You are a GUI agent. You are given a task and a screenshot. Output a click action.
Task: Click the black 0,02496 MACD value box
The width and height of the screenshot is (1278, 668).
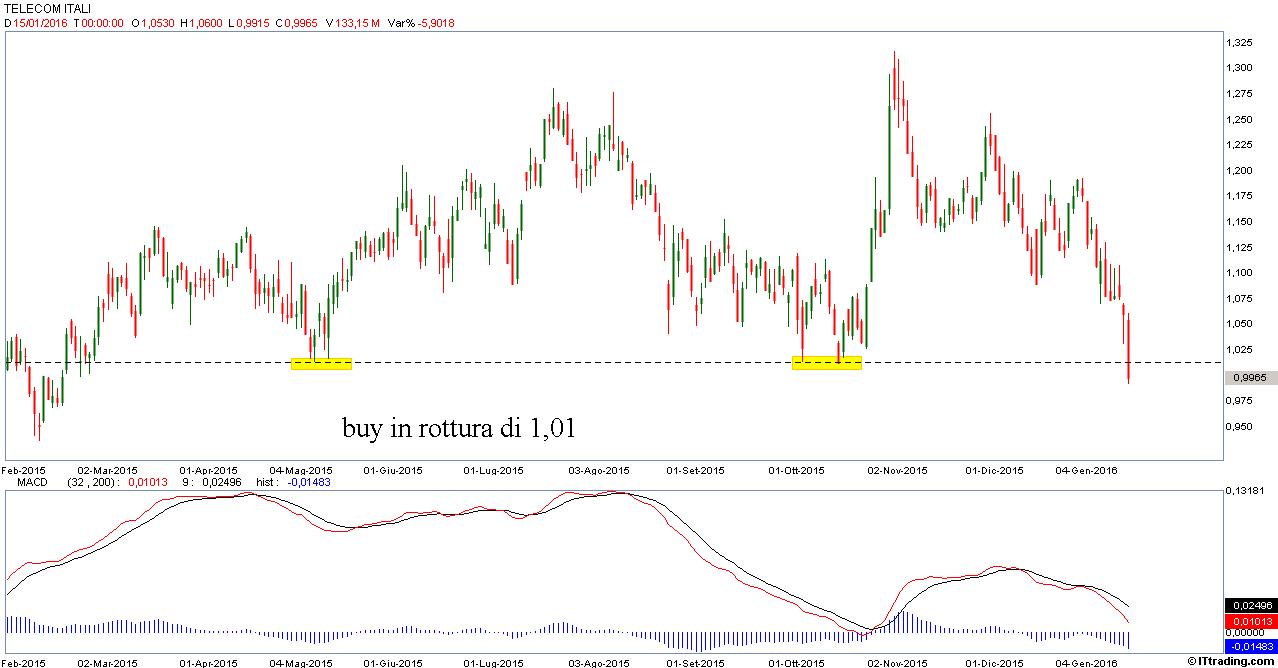point(1251,606)
